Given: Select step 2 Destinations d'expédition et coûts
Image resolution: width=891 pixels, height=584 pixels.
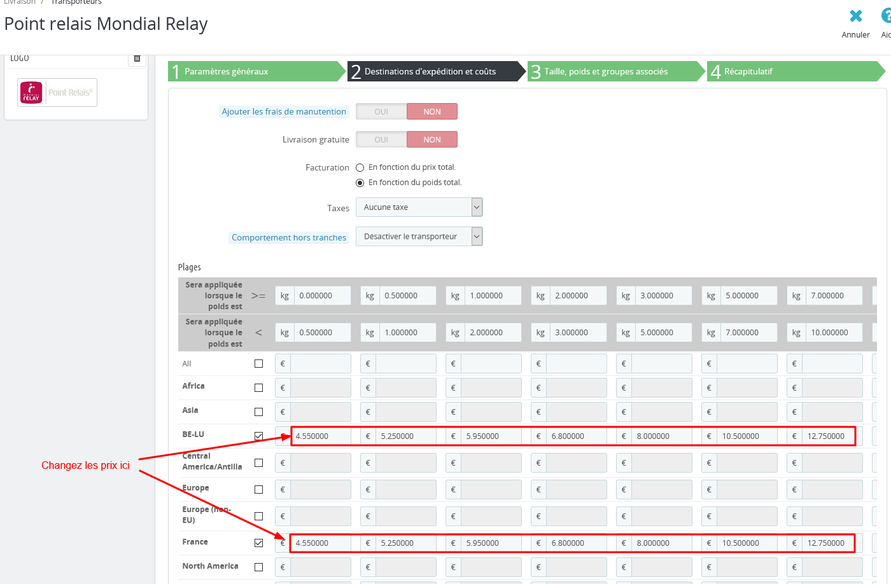Looking at the screenshot, I should (436, 72).
